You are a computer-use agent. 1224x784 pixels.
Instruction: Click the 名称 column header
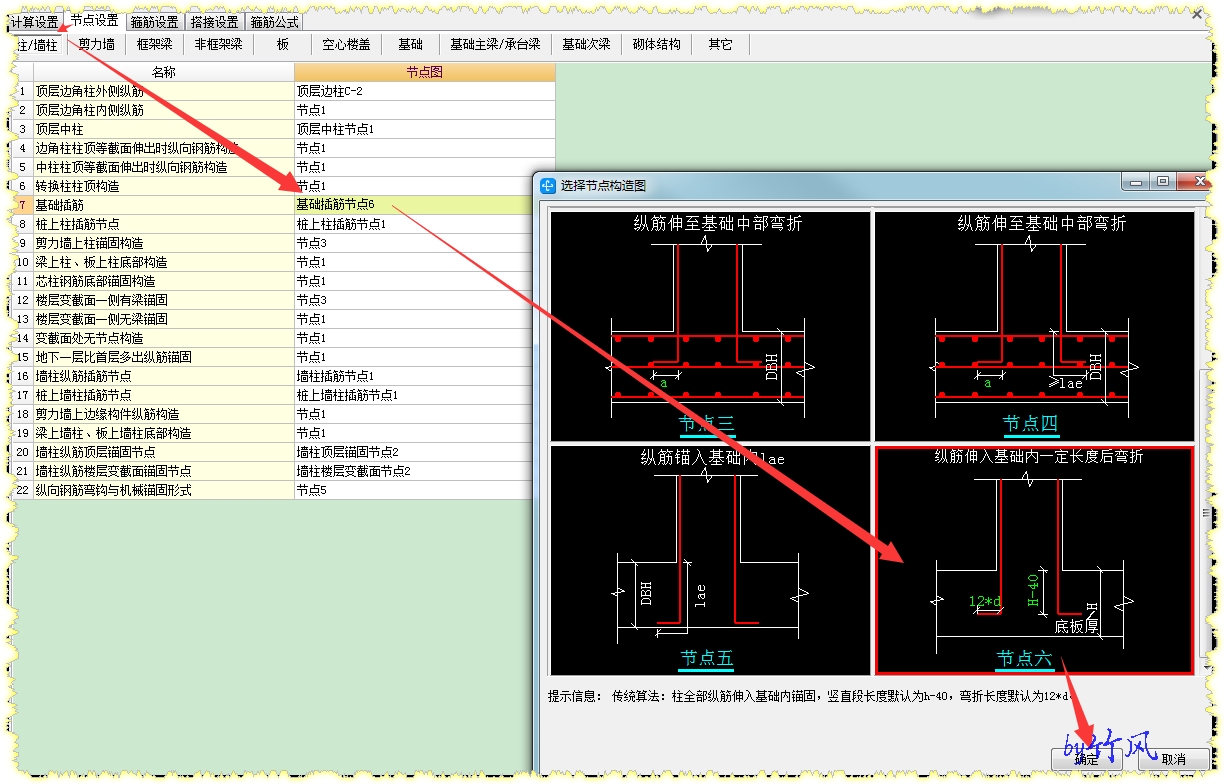tap(164, 72)
